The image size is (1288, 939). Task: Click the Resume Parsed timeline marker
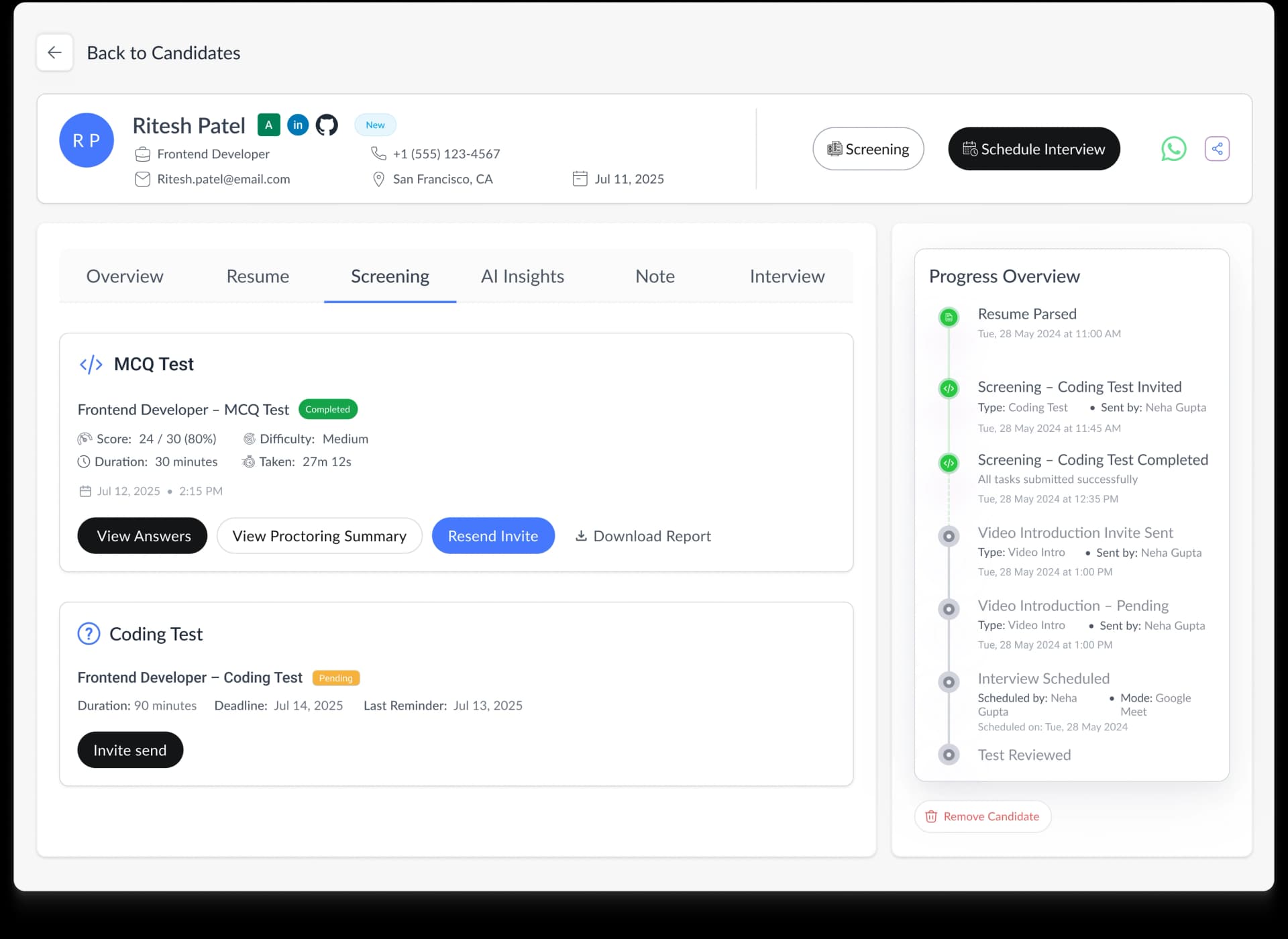pos(949,318)
